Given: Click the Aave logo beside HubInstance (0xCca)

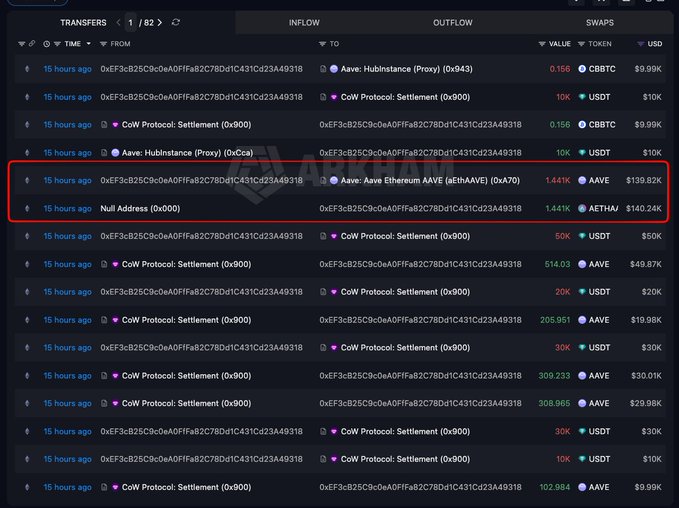Looking at the screenshot, I should click(115, 152).
